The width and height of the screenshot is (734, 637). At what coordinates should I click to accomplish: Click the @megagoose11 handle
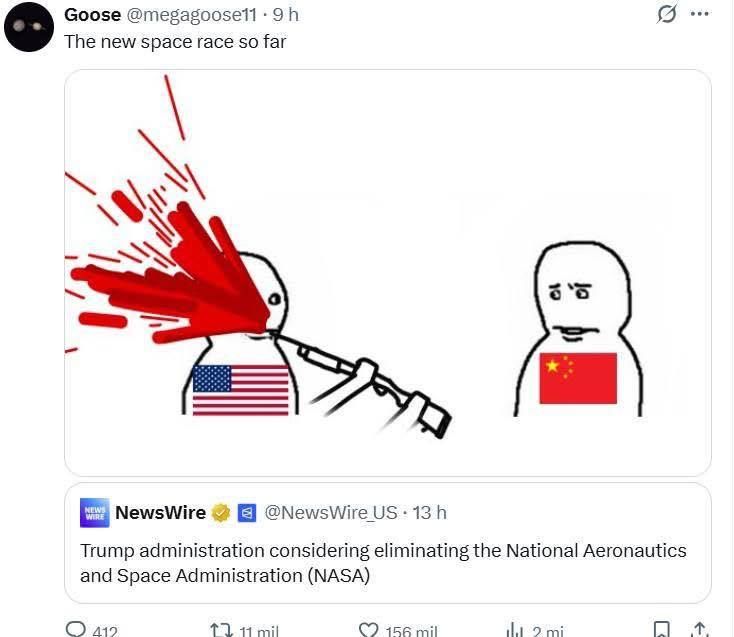pyautogui.click(x=191, y=15)
